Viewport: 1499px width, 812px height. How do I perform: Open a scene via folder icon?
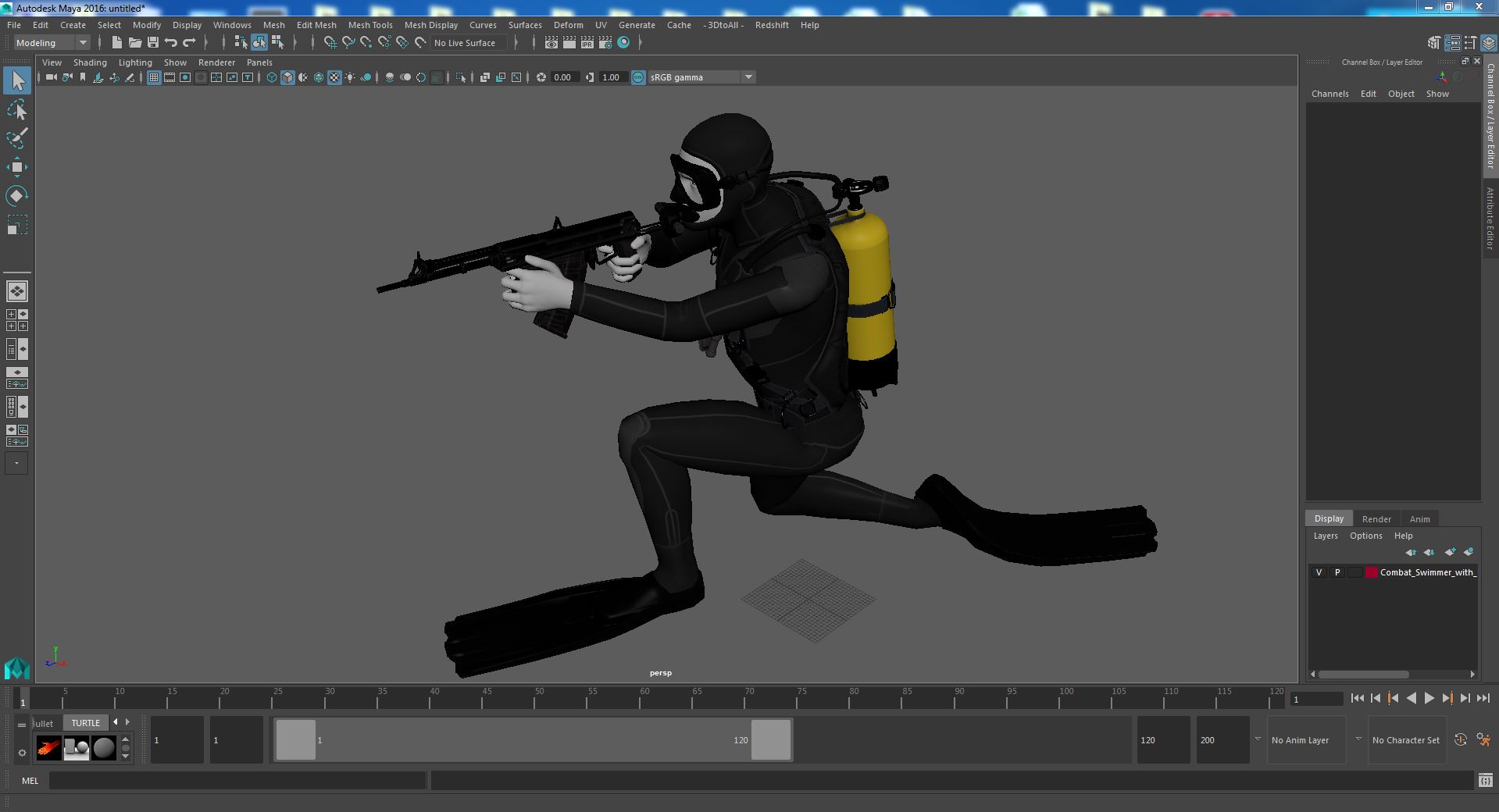pos(134,43)
